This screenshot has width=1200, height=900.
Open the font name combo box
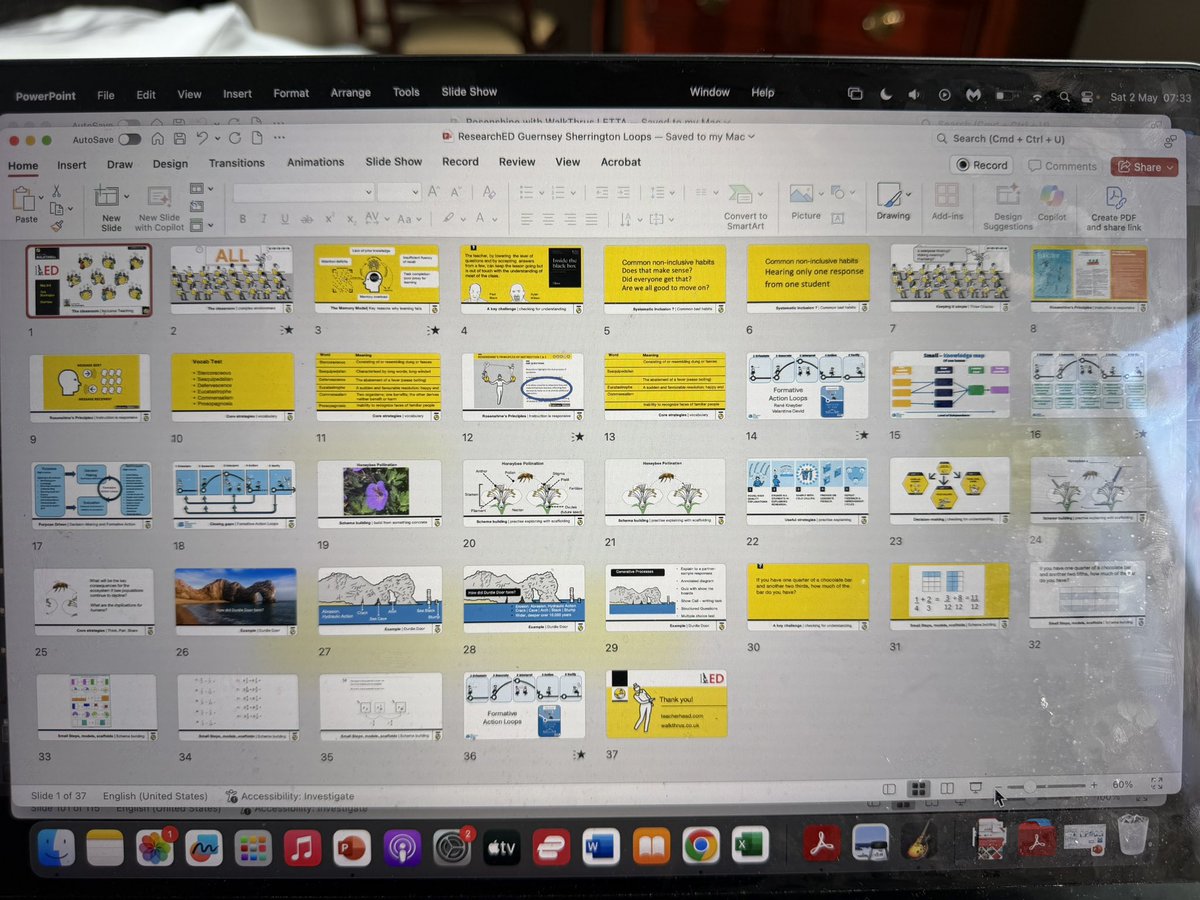tap(302, 192)
